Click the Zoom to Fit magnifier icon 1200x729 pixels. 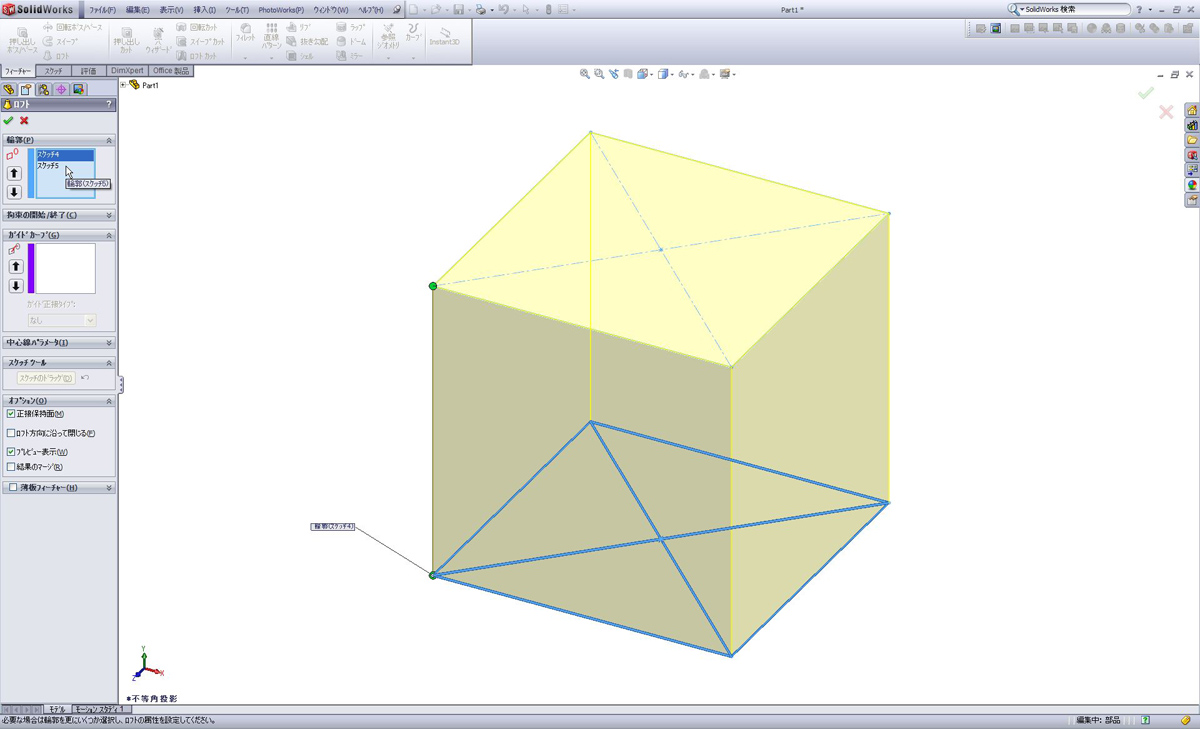tap(585, 74)
